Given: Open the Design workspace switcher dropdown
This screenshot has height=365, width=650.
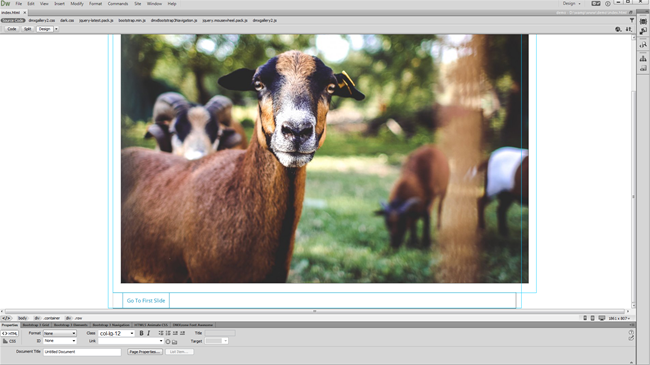Looking at the screenshot, I should pyautogui.click(x=571, y=3).
